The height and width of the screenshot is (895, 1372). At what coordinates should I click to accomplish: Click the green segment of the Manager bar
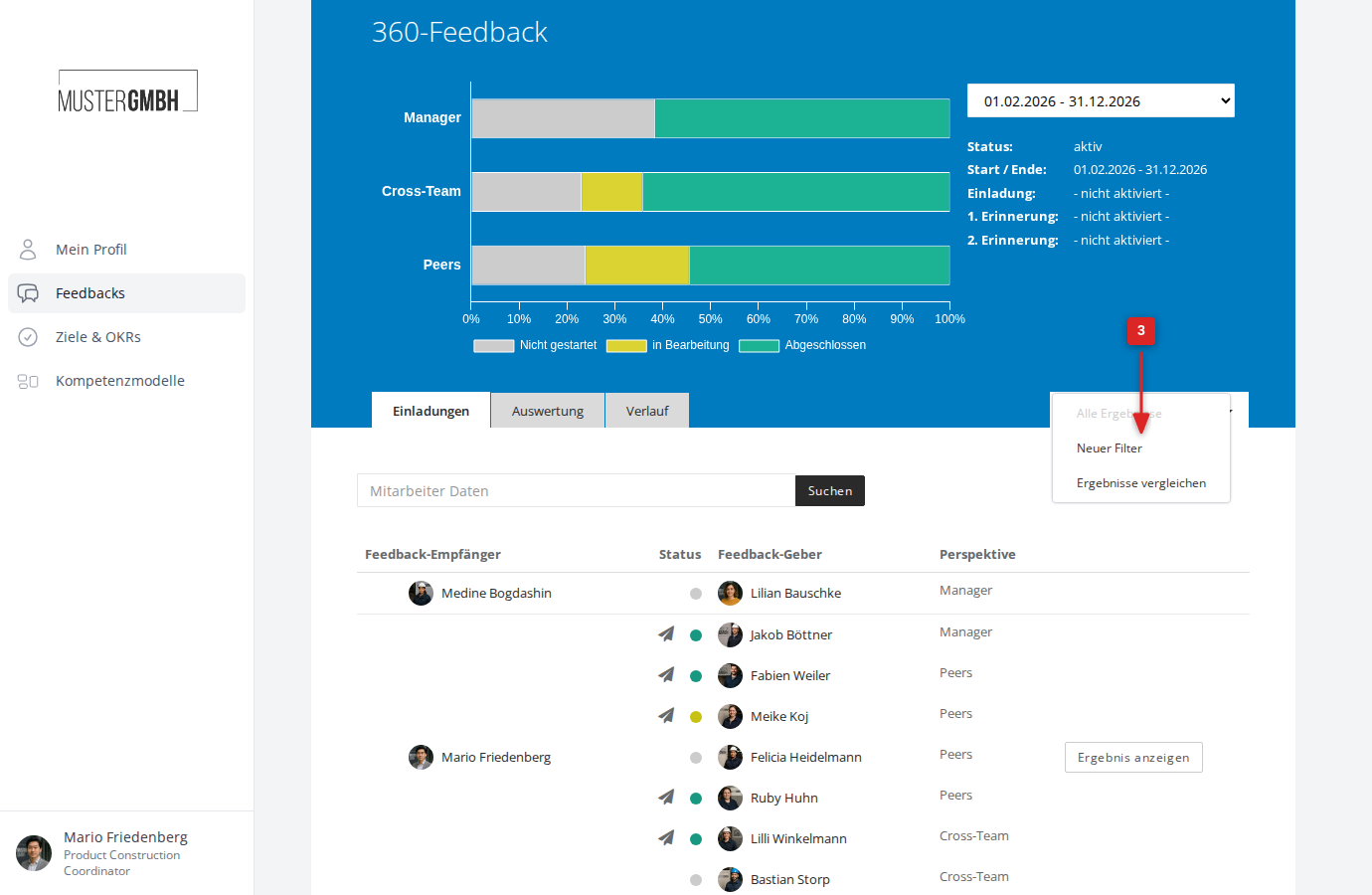802,118
